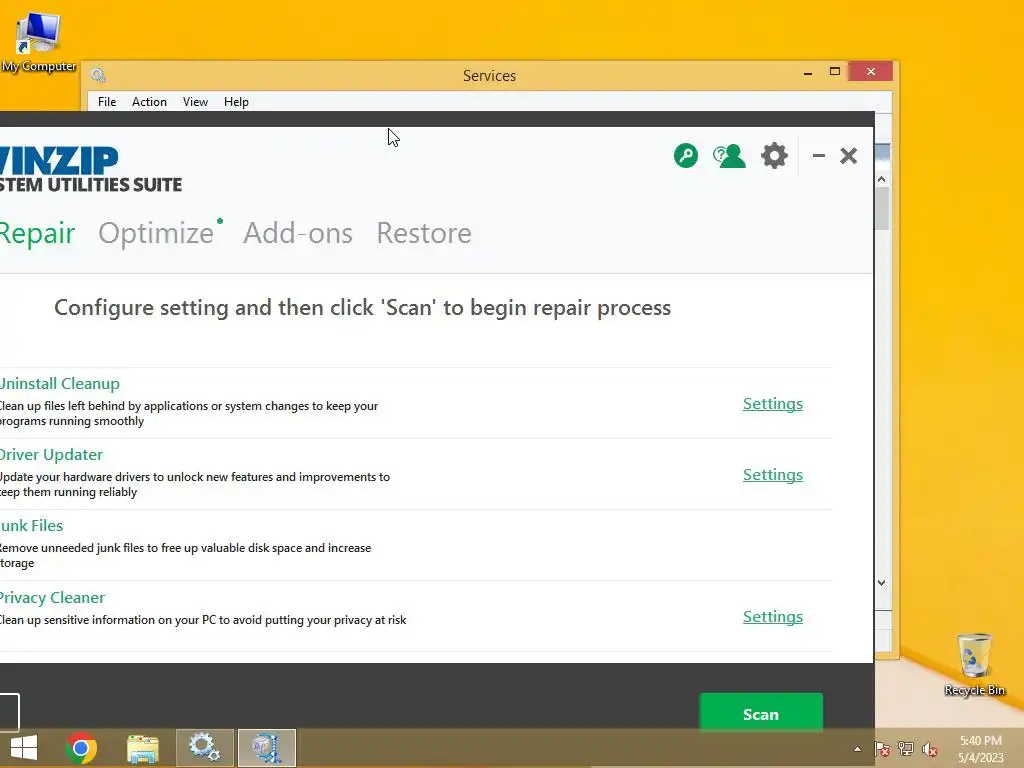
Task: Launch Google Chrome from the taskbar
Action: click(82, 748)
